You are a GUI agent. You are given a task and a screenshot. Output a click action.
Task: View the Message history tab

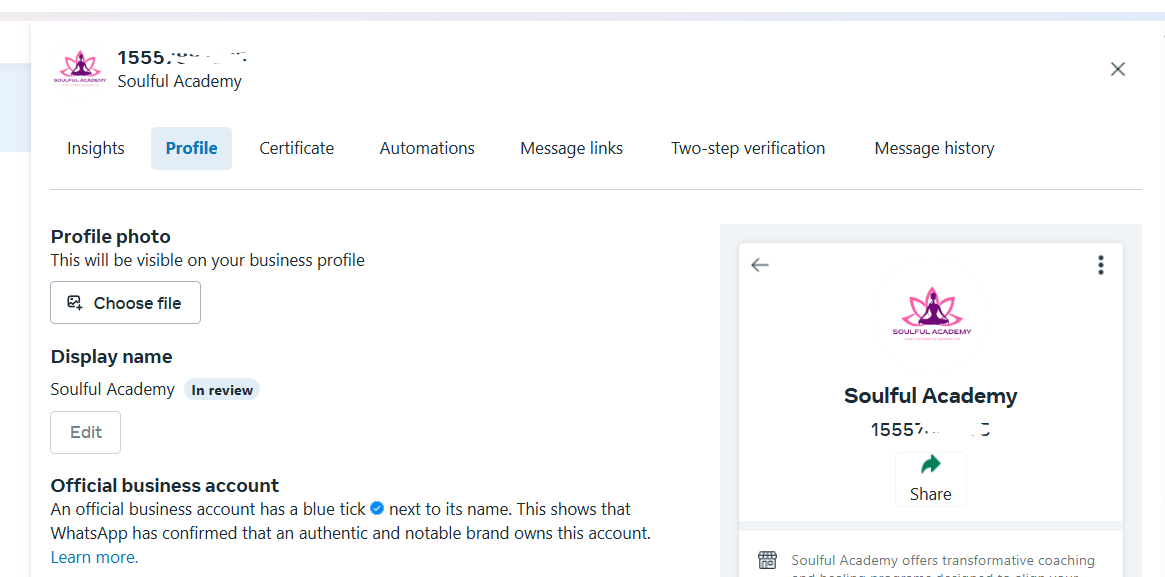pyautogui.click(x=934, y=149)
